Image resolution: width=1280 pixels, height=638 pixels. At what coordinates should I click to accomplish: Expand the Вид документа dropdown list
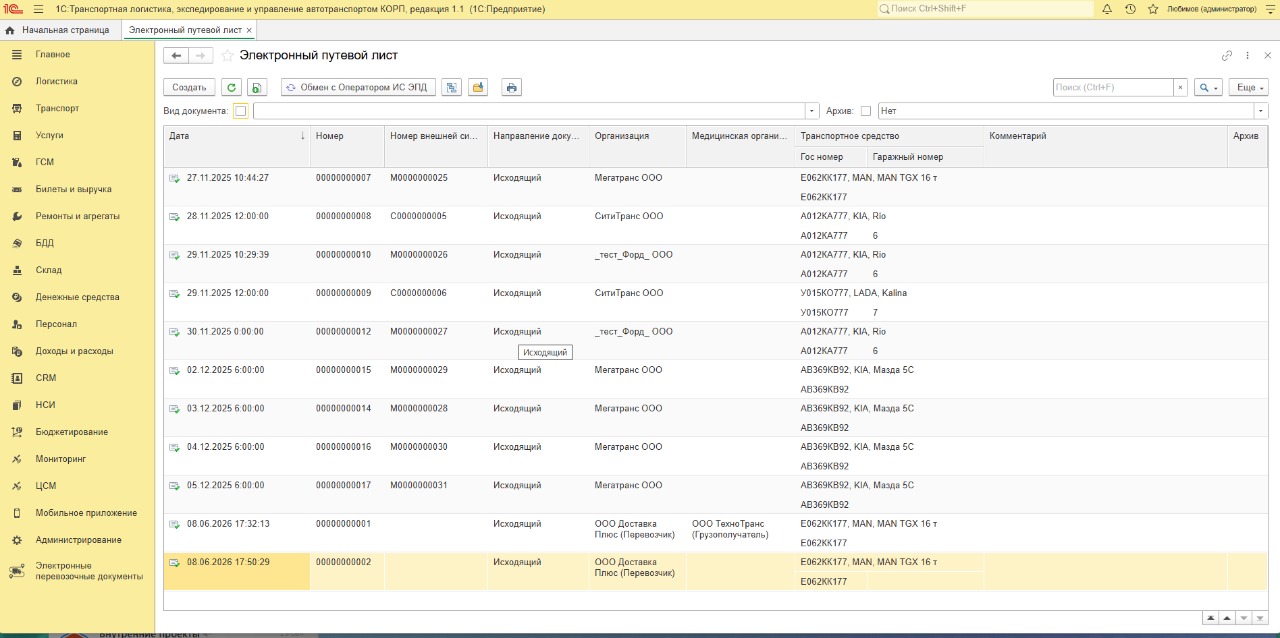coord(812,111)
